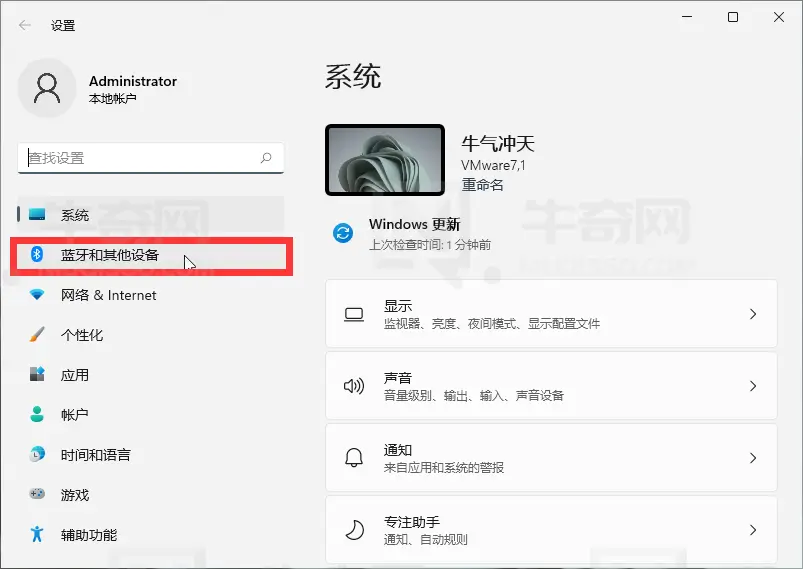Click the Windows 更新 sync icon
This screenshot has height=569, width=803.
click(343, 233)
